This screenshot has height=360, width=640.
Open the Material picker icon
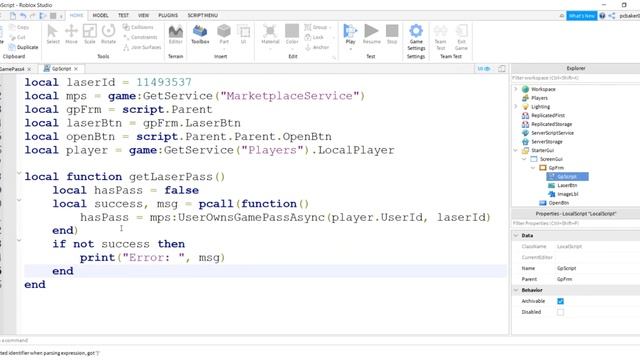[x=270, y=31]
